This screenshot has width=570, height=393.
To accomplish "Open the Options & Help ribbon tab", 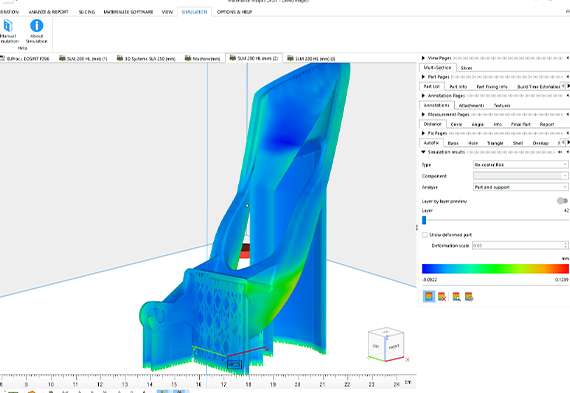I will [x=234, y=12].
